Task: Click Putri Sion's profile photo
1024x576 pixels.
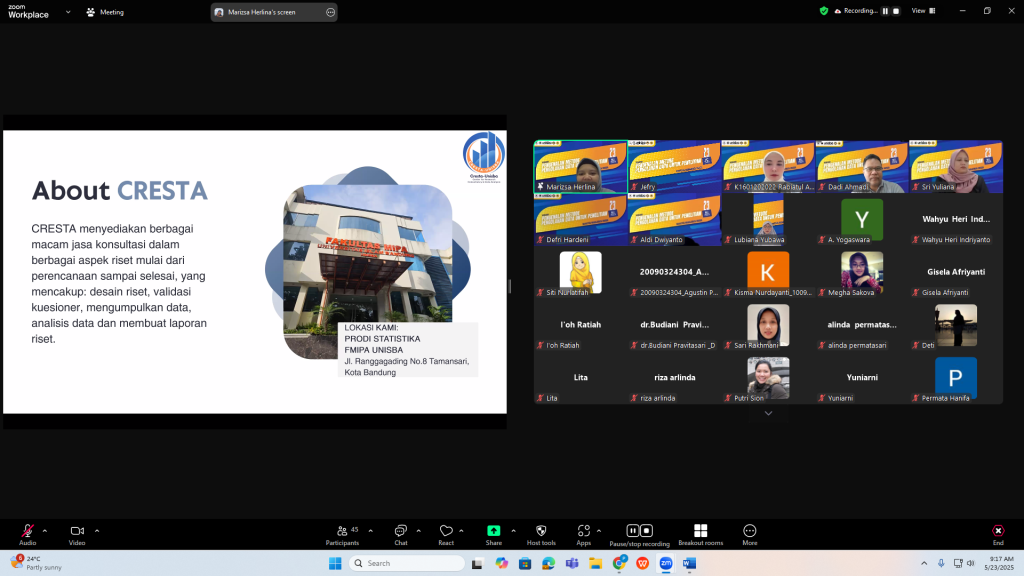Action: [768, 377]
